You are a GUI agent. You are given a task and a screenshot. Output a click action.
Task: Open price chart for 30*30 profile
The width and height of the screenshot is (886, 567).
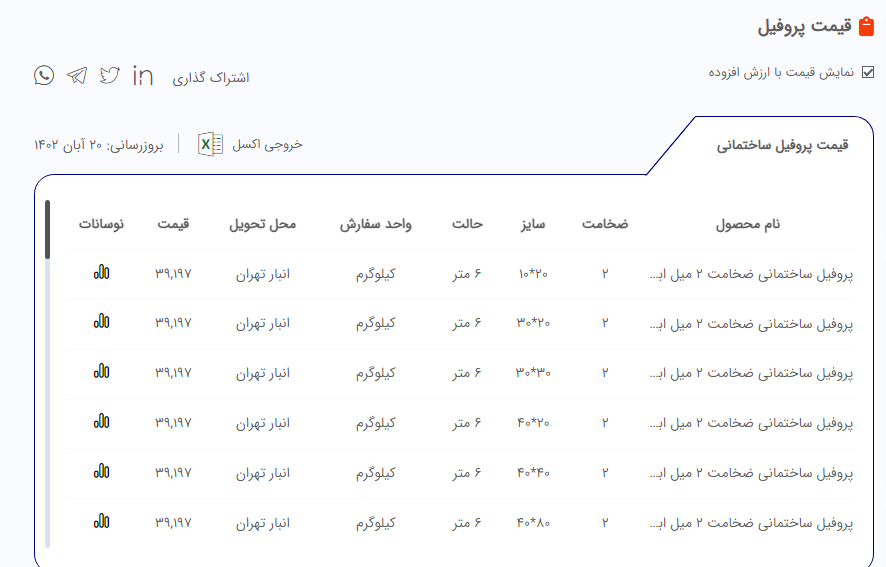tap(102, 372)
